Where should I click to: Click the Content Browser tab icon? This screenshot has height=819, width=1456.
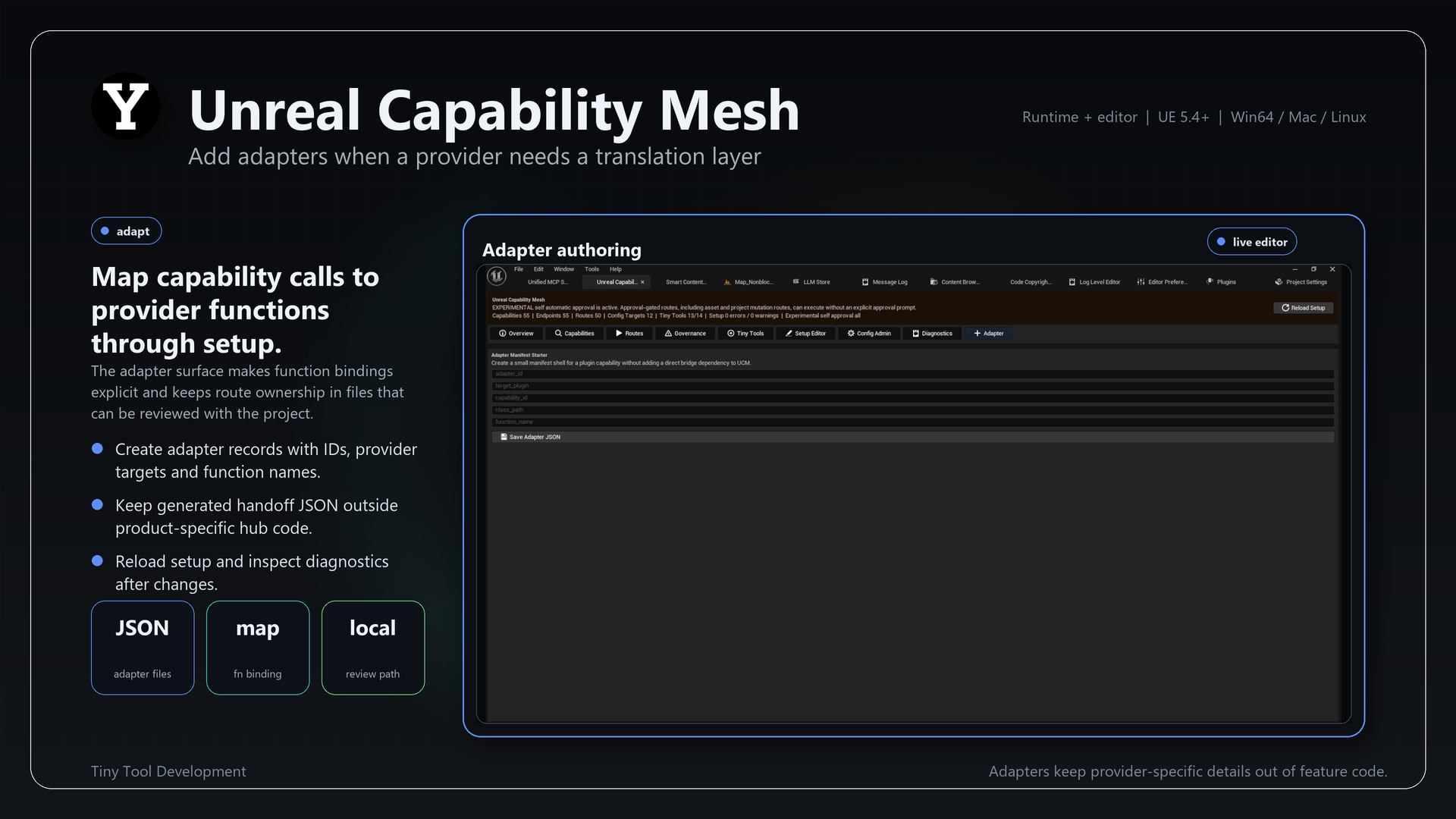tap(934, 282)
